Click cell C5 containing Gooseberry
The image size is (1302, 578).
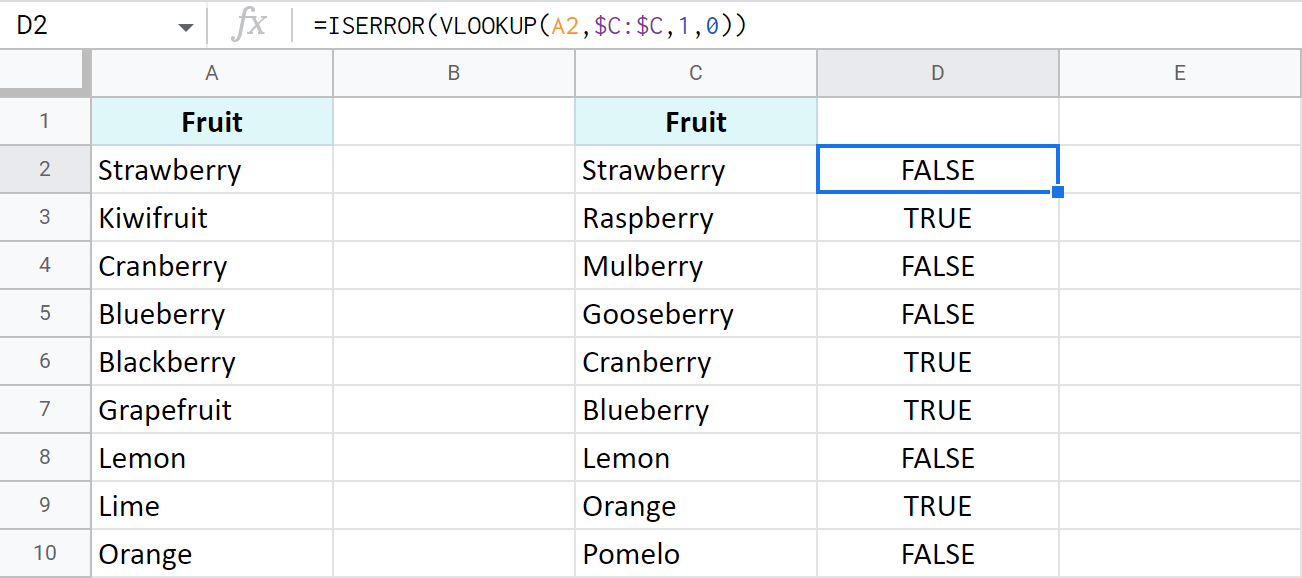(x=696, y=314)
